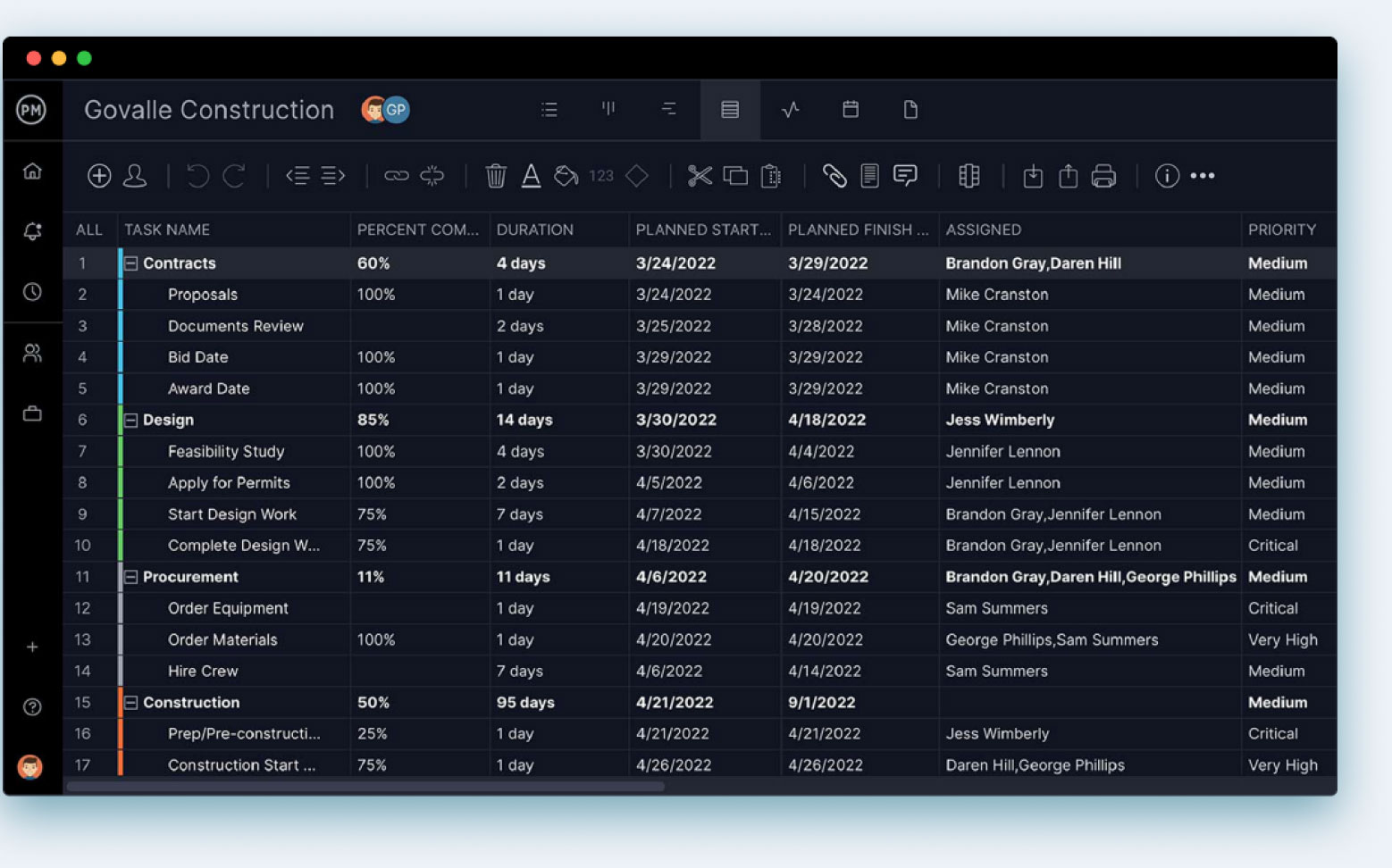This screenshot has height=868, width=1392.
Task: Click the notifications bell in the sidebar
Action: click(32, 230)
